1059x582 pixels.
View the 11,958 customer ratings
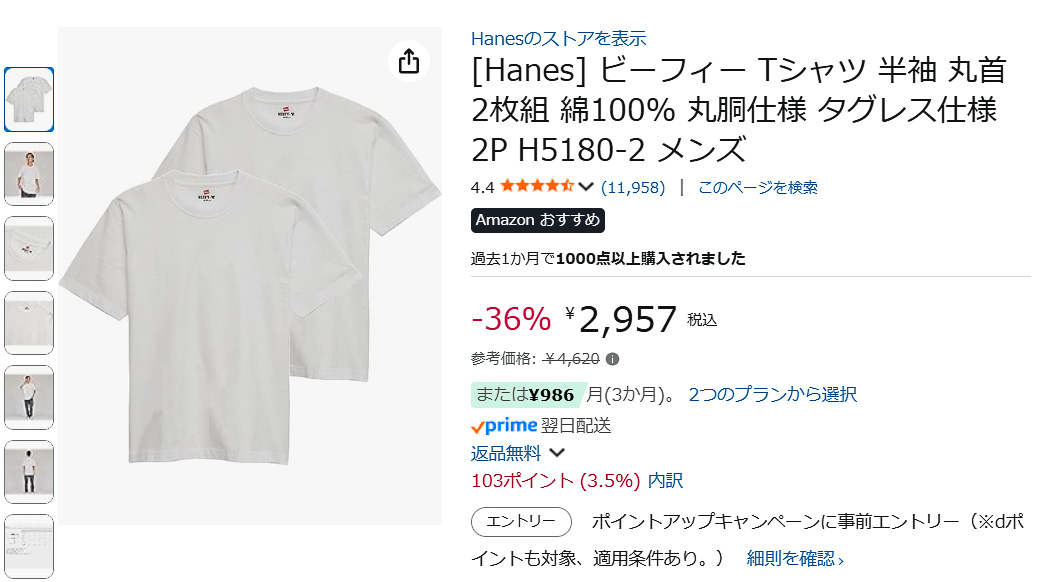coord(632,186)
